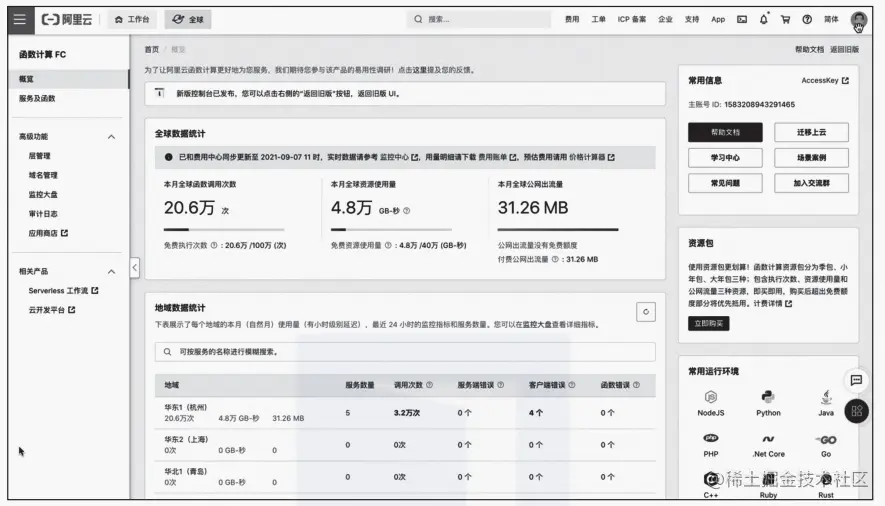Click info icon beside 免费执行次数
Image resolution: width=885 pixels, height=506 pixels.
[214, 245]
